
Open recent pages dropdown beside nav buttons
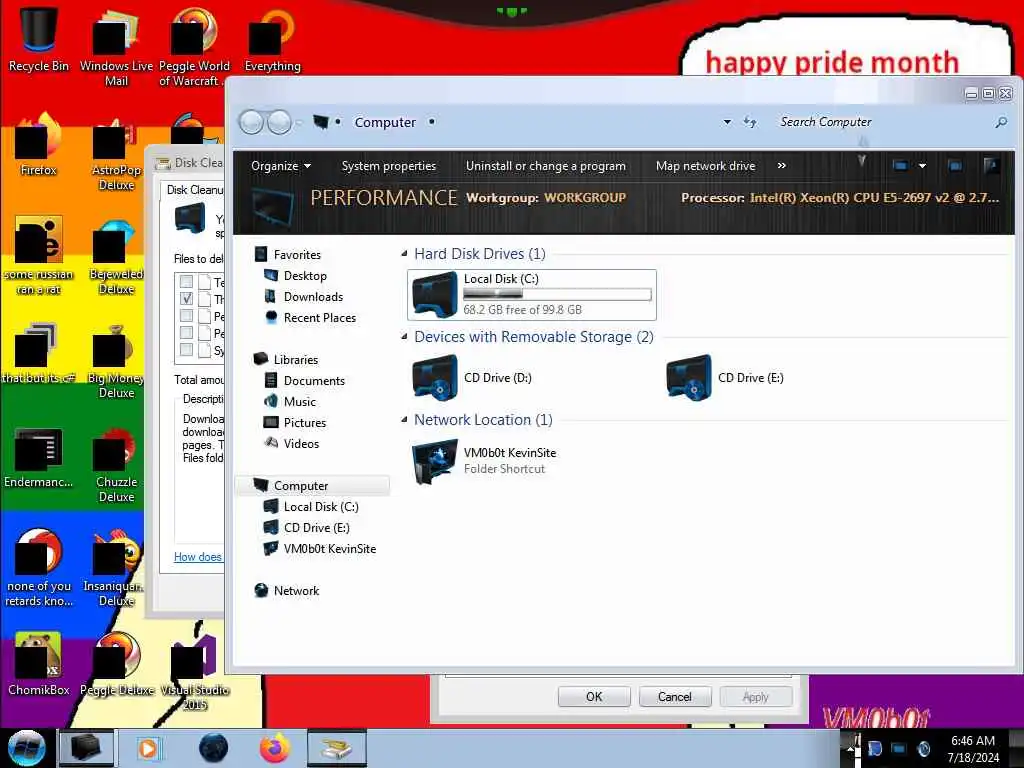[299, 122]
